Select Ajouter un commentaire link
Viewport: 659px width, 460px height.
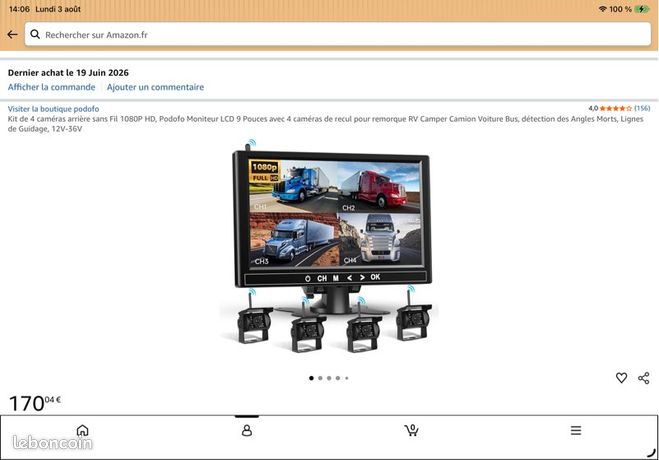[x=155, y=87]
